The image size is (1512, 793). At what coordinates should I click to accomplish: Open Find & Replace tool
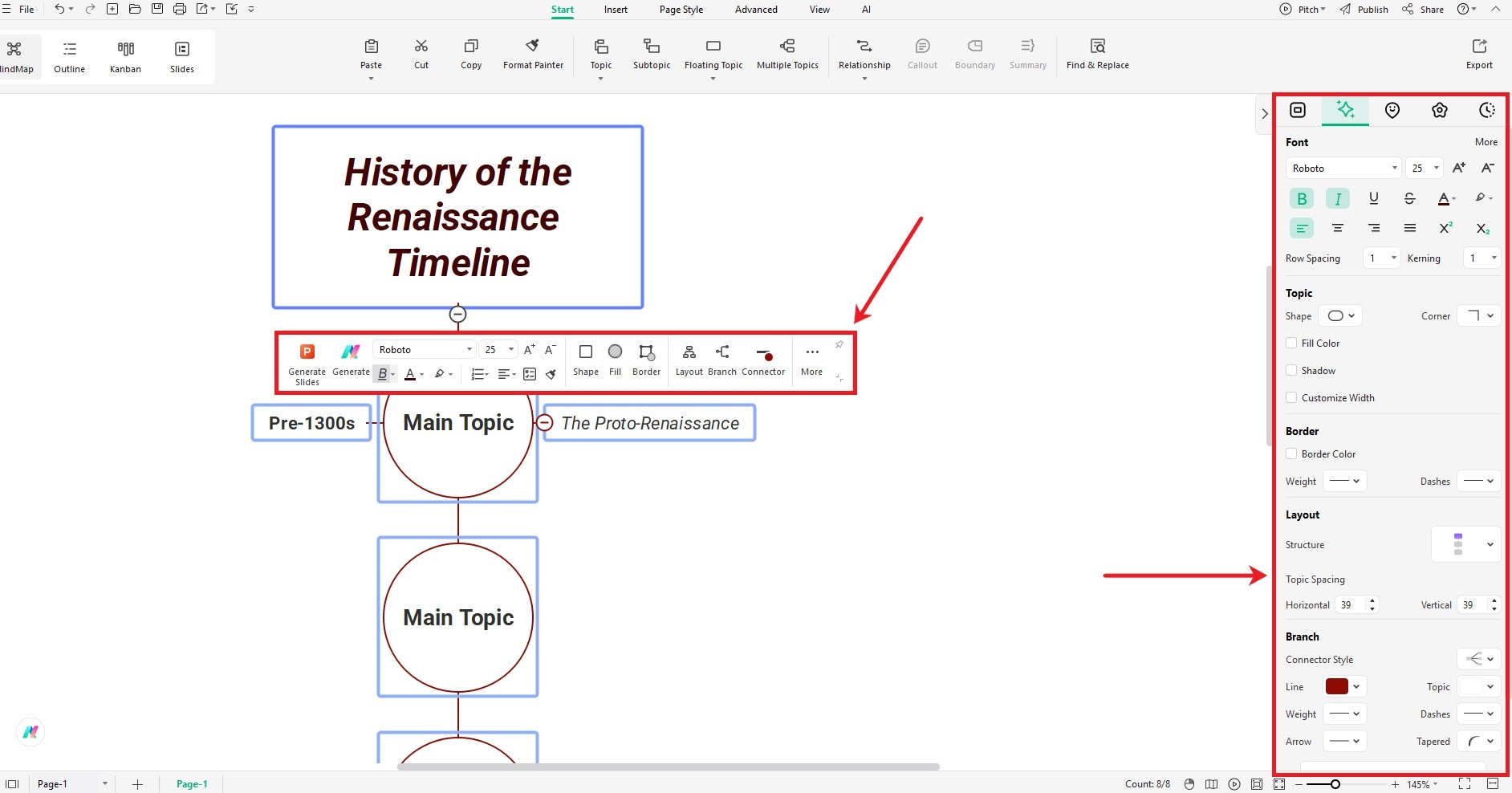pyautogui.click(x=1097, y=54)
